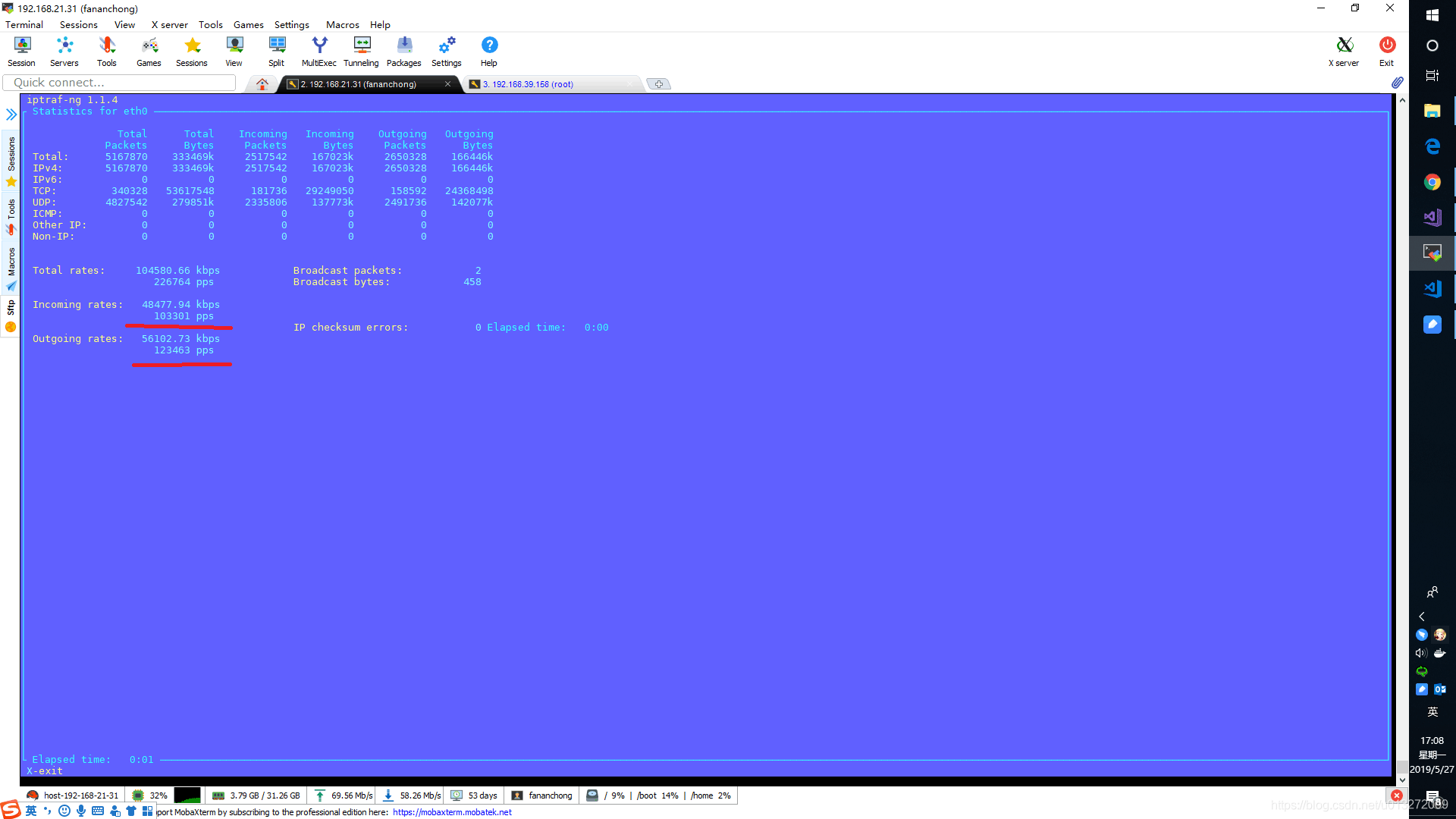Open the mobaxterm.mobatek.net link
The width and height of the screenshot is (1456, 819).
click(452, 812)
